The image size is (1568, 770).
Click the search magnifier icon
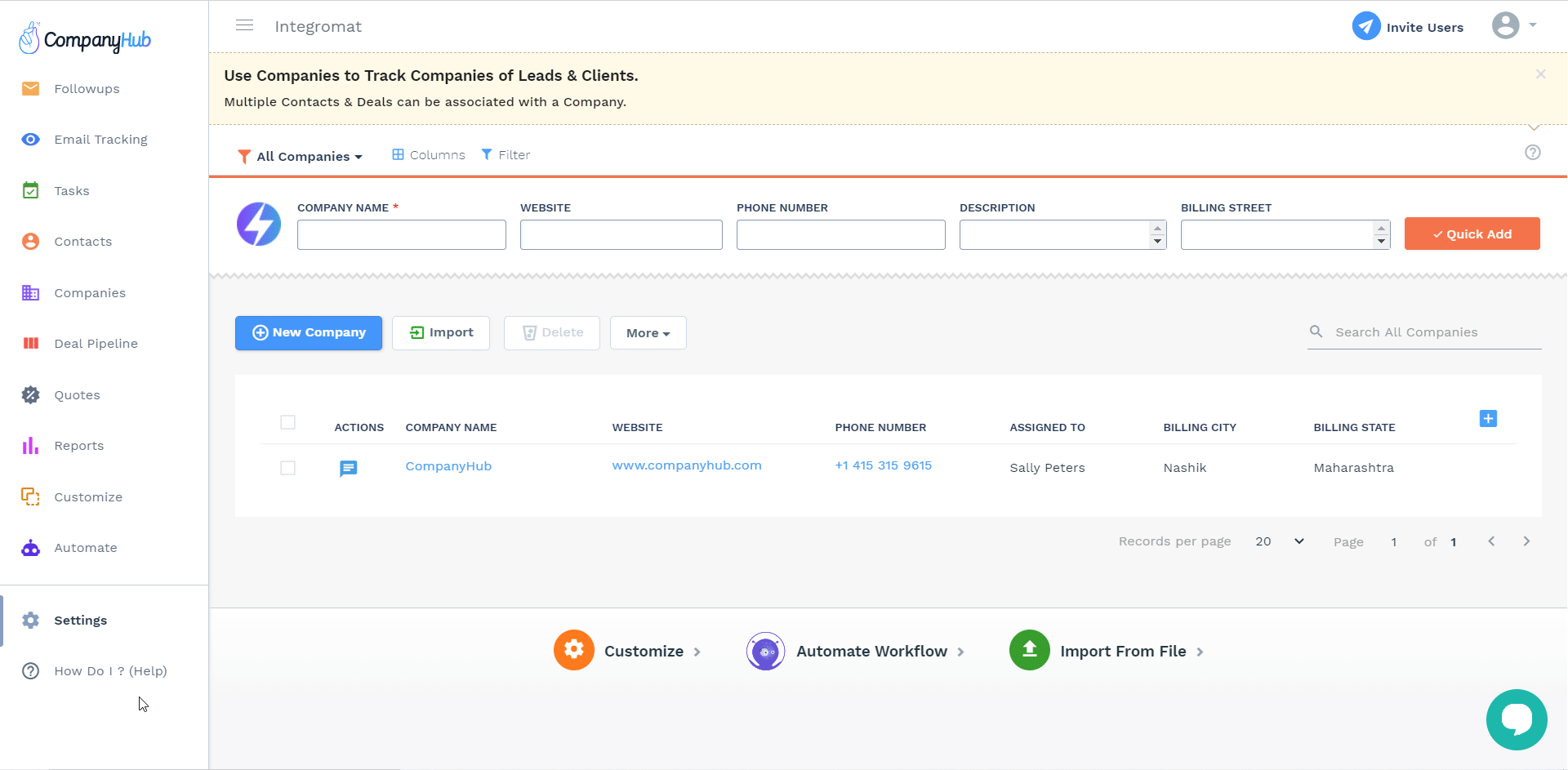[1316, 332]
